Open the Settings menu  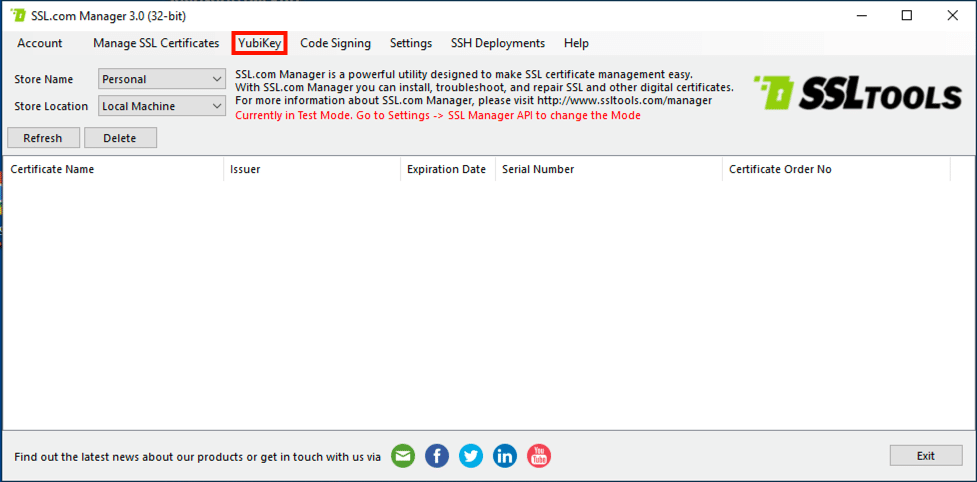click(x=411, y=43)
